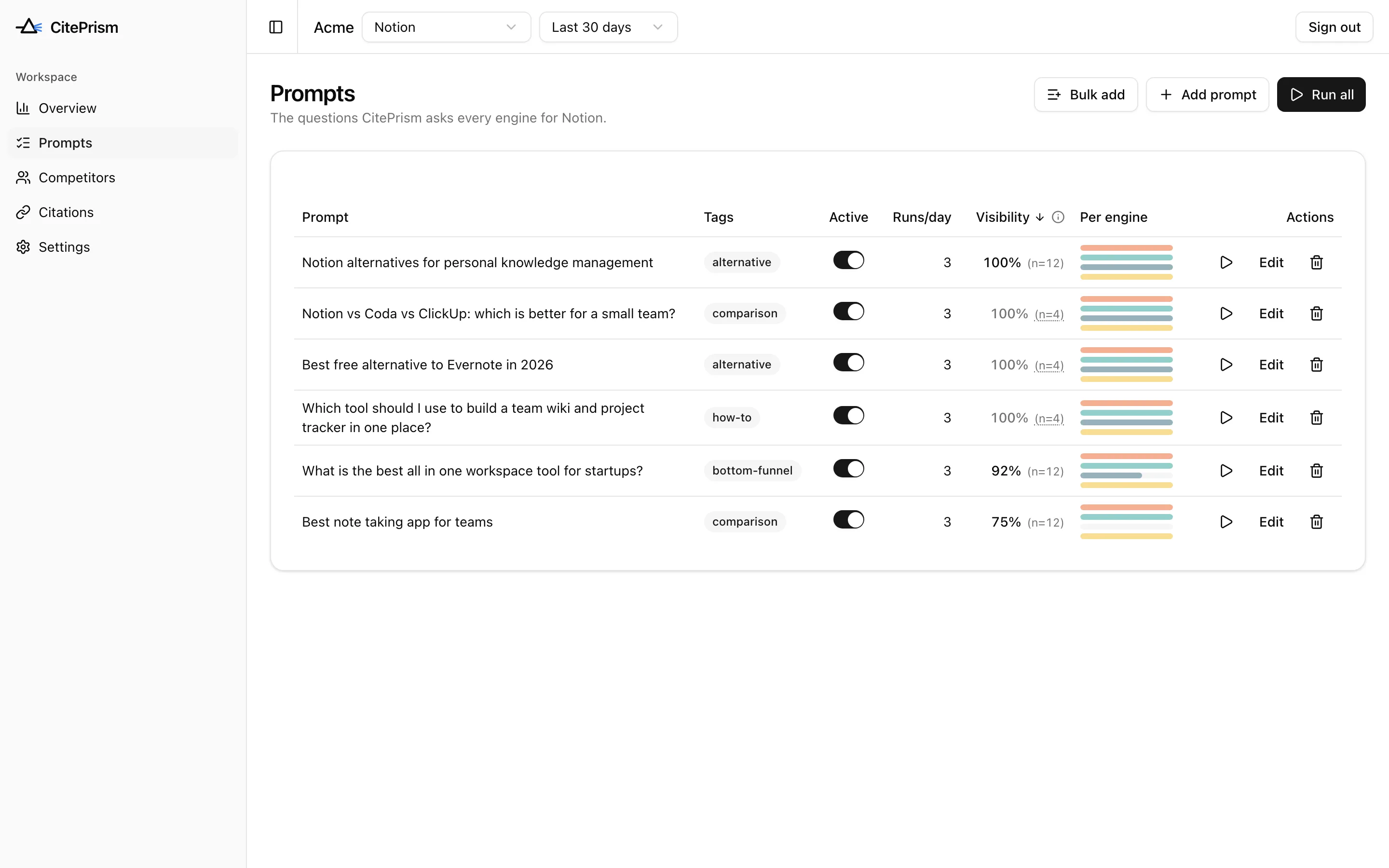Go to Overview in sidebar
The width and height of the screenshot is (1389, 868).
[122, 108]
